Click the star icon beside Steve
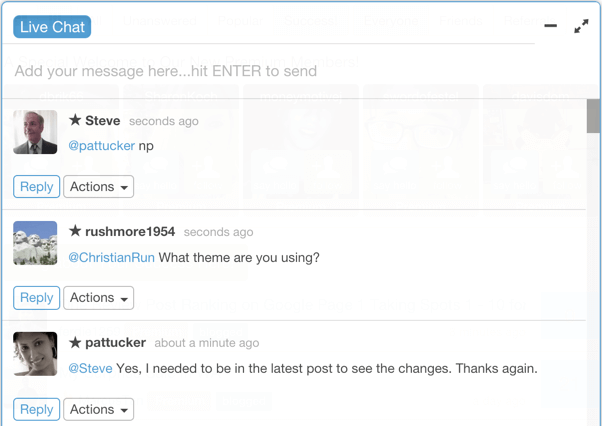This screenshot has width=602, height=426. tap(75, 120)
